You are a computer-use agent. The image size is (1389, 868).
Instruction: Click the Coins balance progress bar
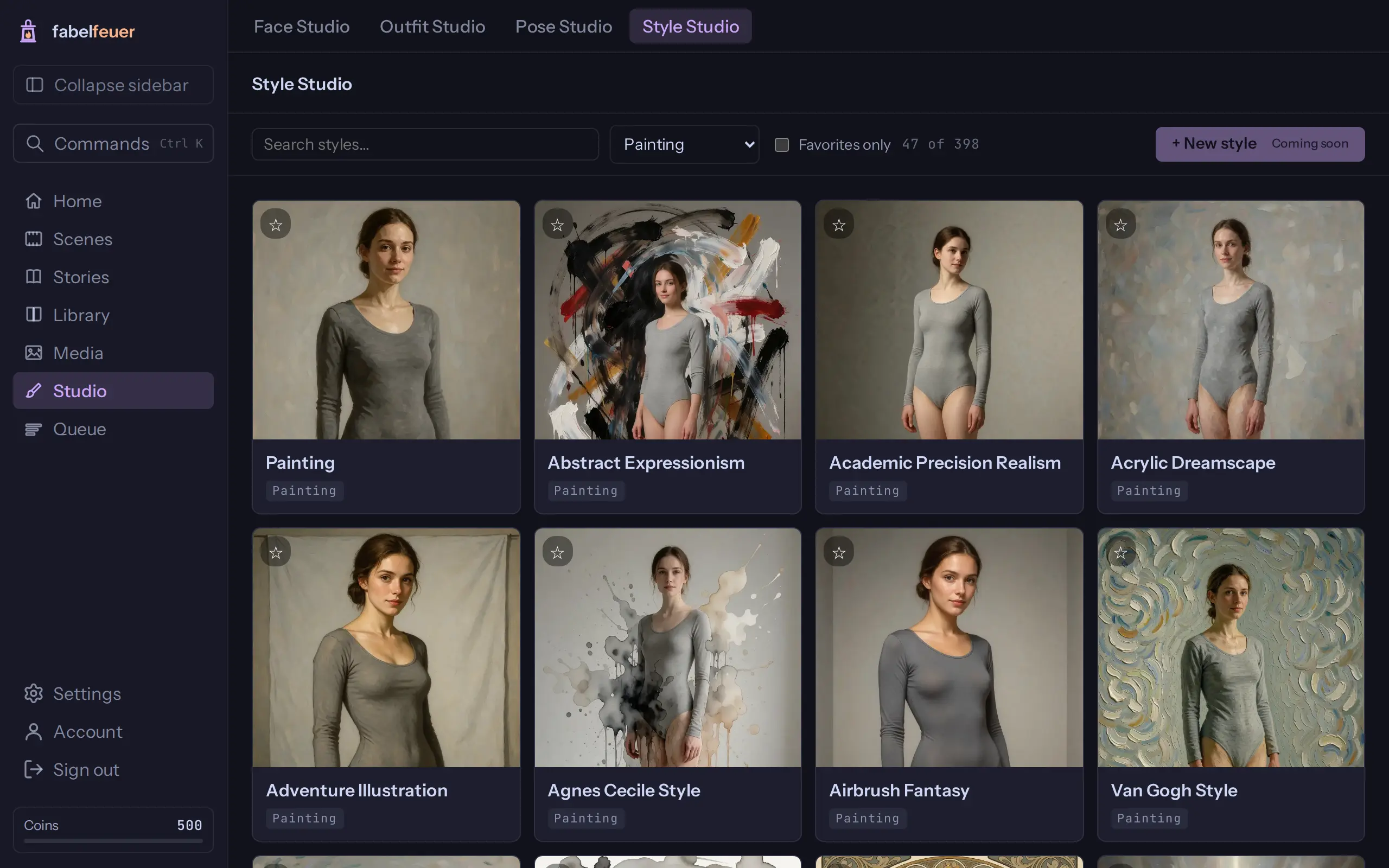(x=113, y=840)
